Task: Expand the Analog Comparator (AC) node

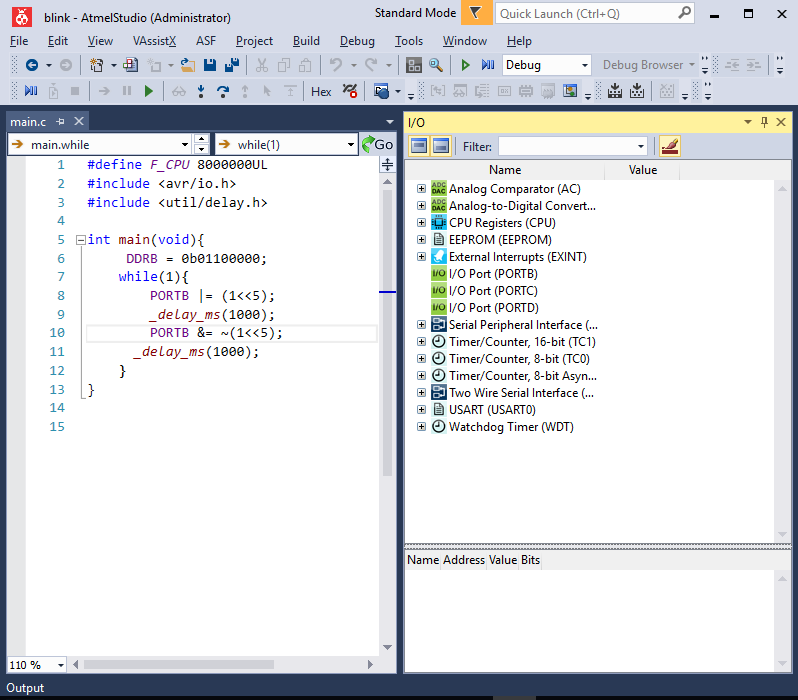Action: (x=421, y=189)
